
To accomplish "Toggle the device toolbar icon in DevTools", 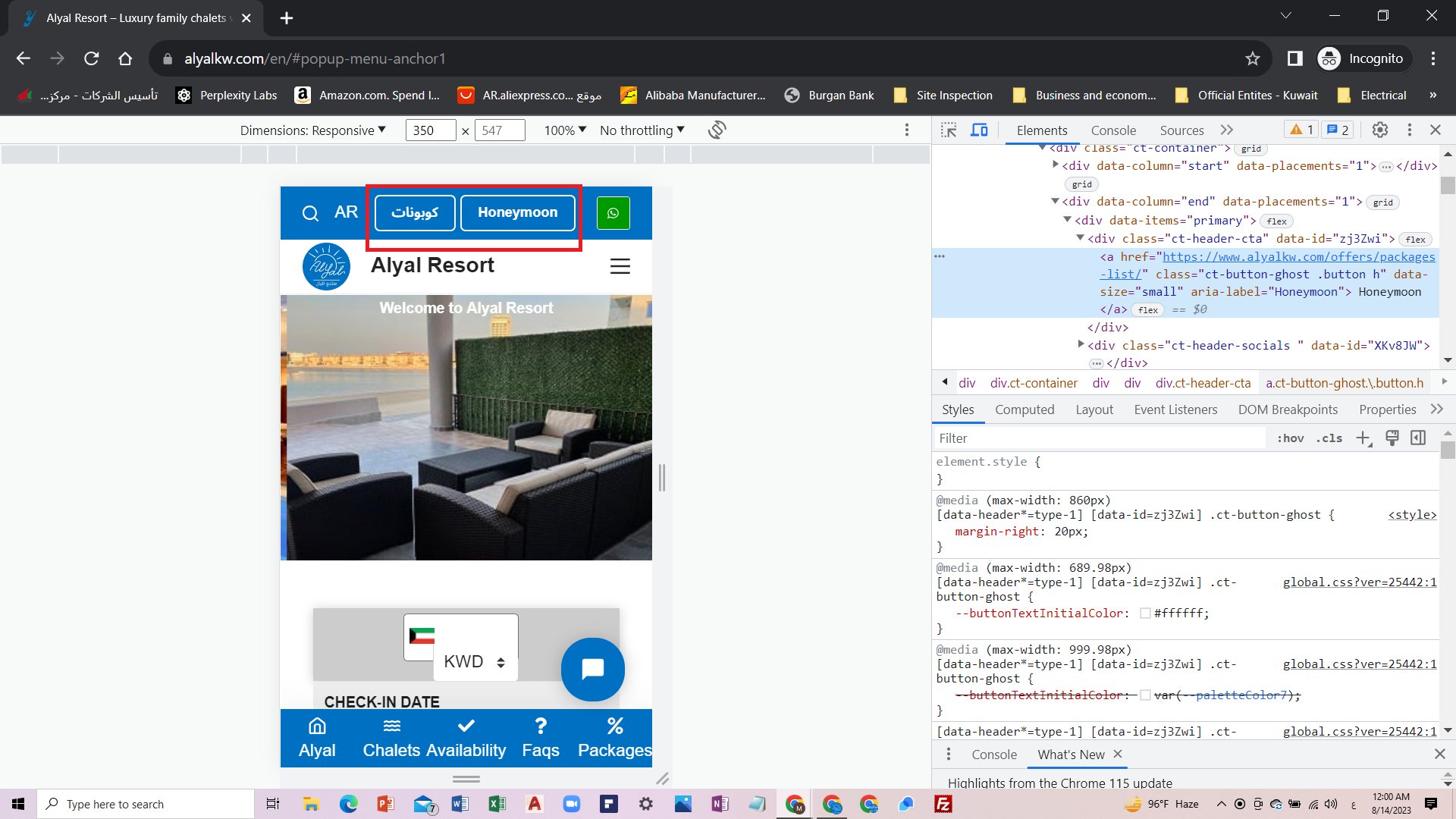I will (979, 130).
